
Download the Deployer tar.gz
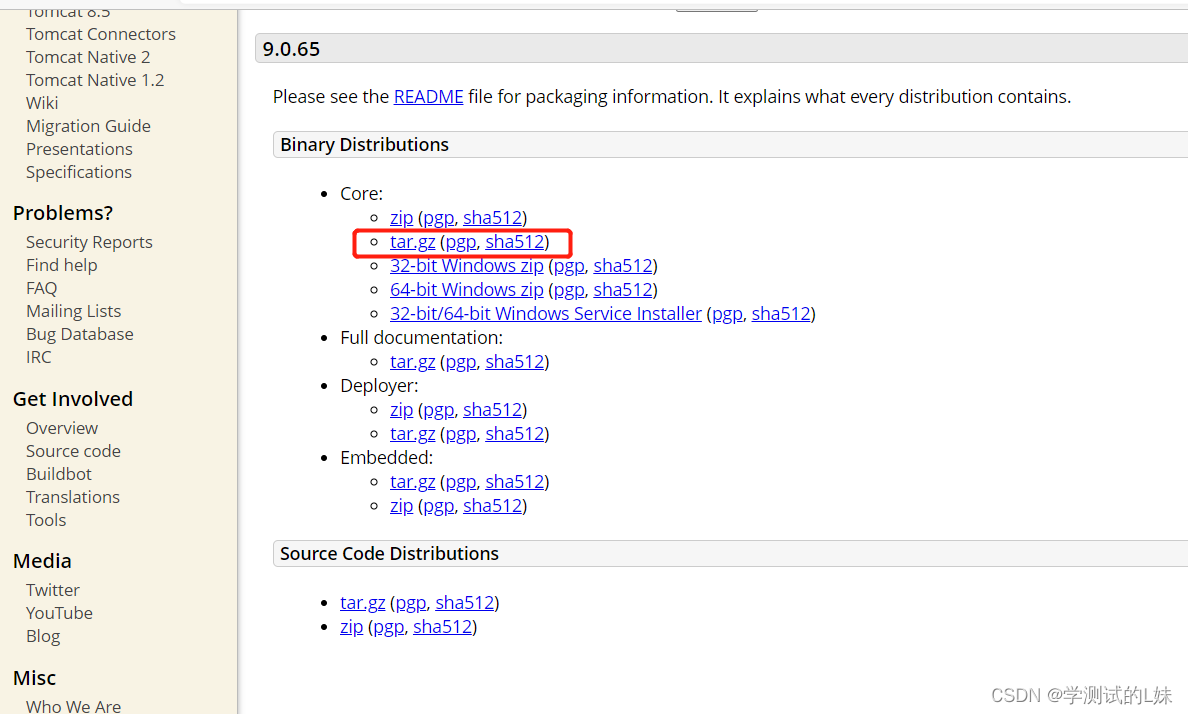tap(412, 434)
